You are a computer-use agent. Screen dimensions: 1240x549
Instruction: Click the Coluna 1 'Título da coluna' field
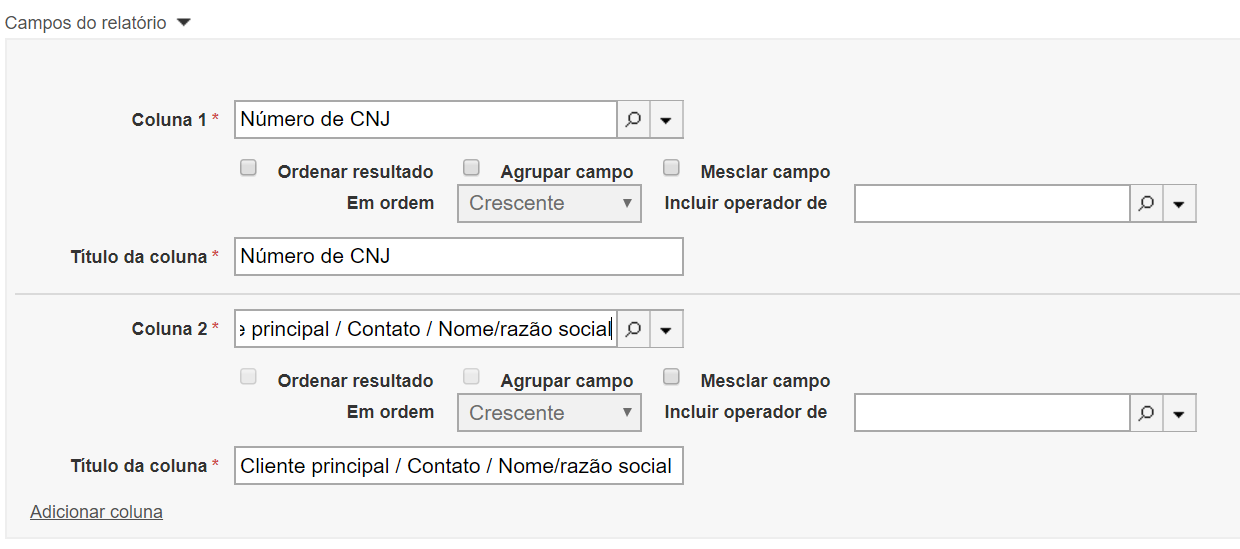[x=458, y=256]
